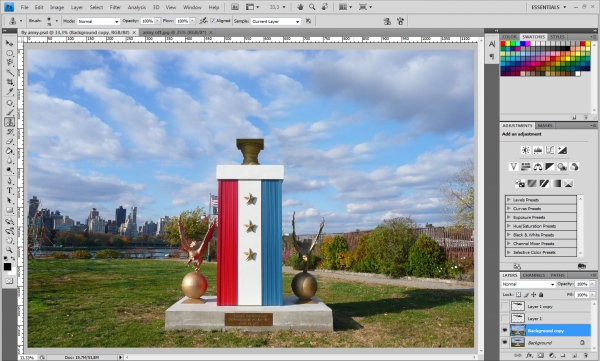The image size is (600, 361).
Task: Switch to the Channels tab
Action: tap(533, 275)
